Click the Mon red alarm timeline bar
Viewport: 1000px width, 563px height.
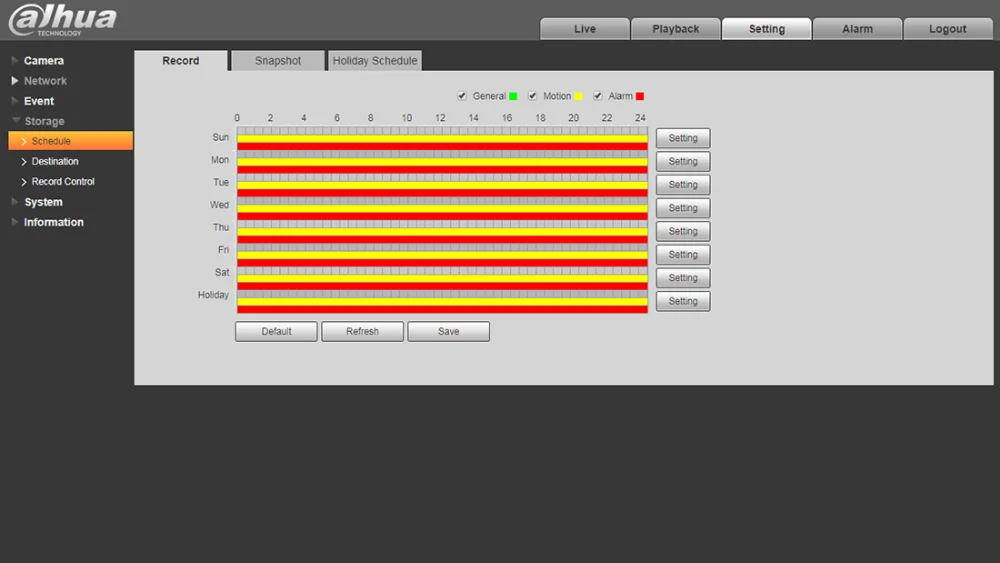(x=443, y=170)
